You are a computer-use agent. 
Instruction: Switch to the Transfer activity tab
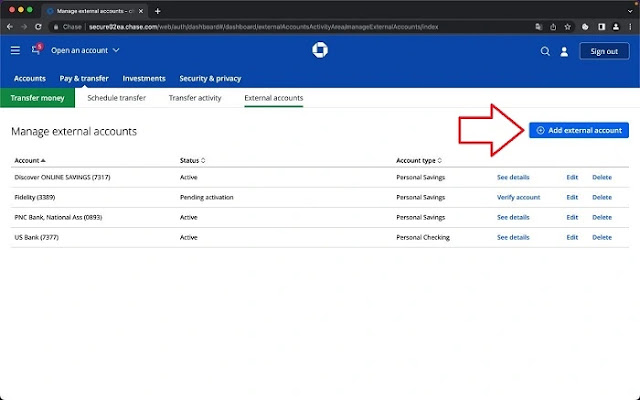(195, 98)
